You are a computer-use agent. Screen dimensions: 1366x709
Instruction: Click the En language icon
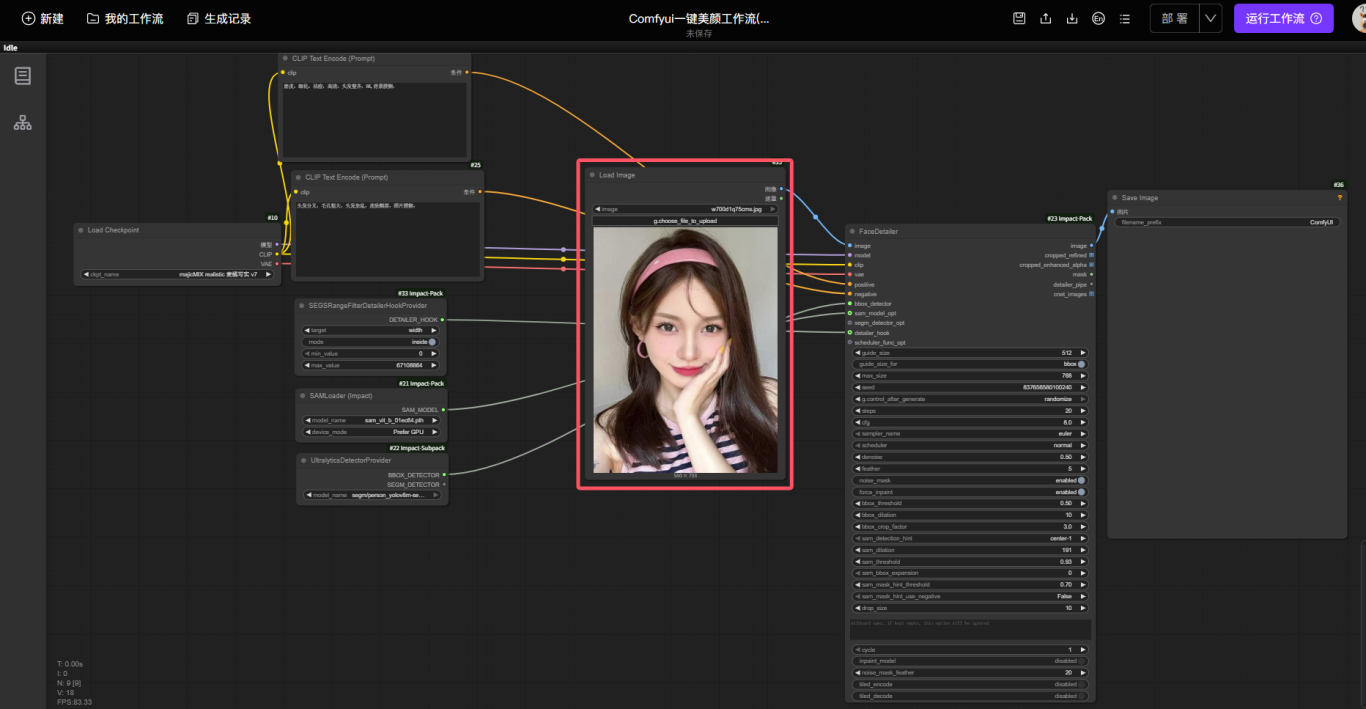(1099, 18)
